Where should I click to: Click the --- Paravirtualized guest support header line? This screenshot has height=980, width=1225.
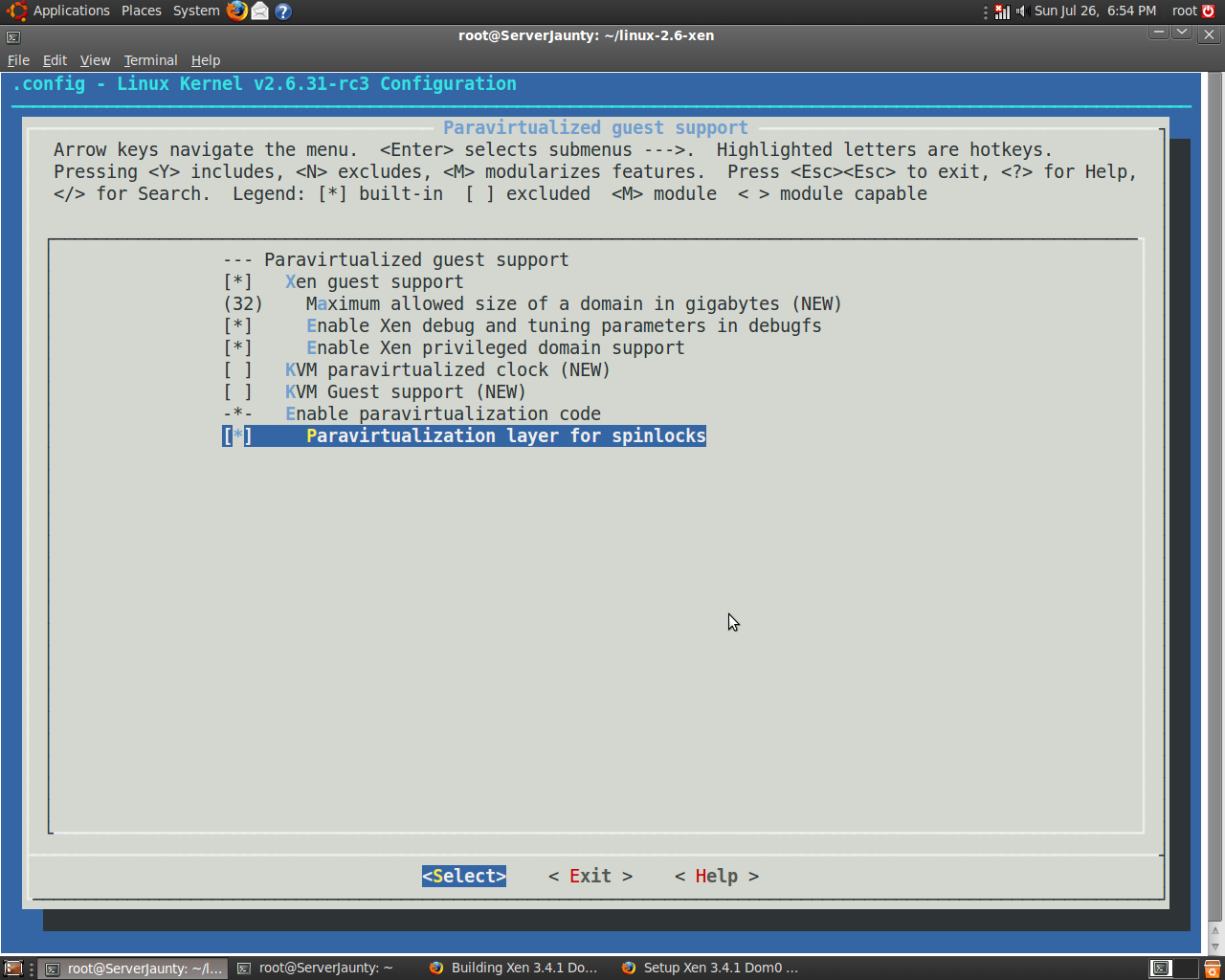pyautogui.click(x=396, y=260)
